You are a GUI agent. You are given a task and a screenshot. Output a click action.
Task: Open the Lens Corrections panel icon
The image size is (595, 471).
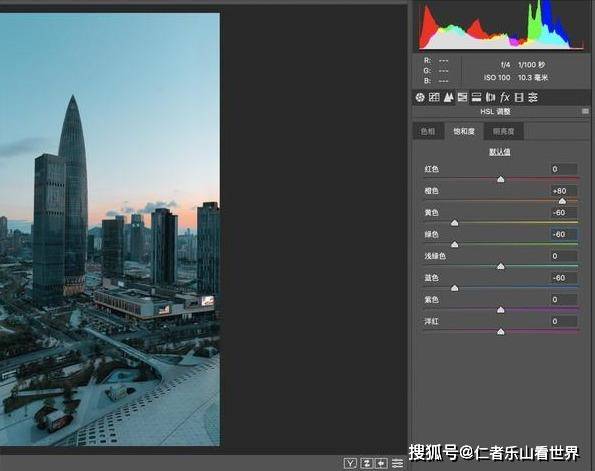pyautogui.click(x=490, y=98)
